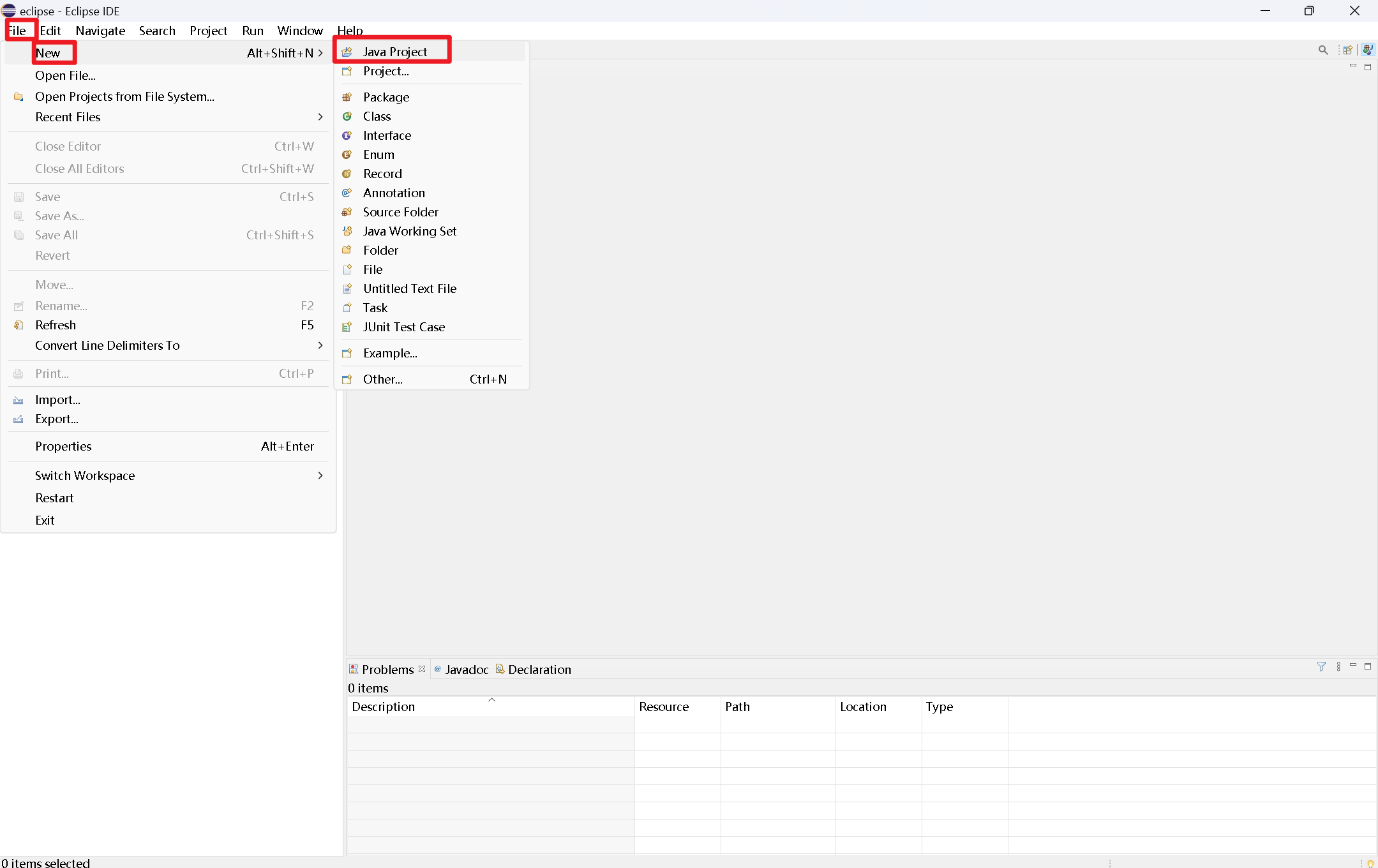Maximize the editor area

1368,66
